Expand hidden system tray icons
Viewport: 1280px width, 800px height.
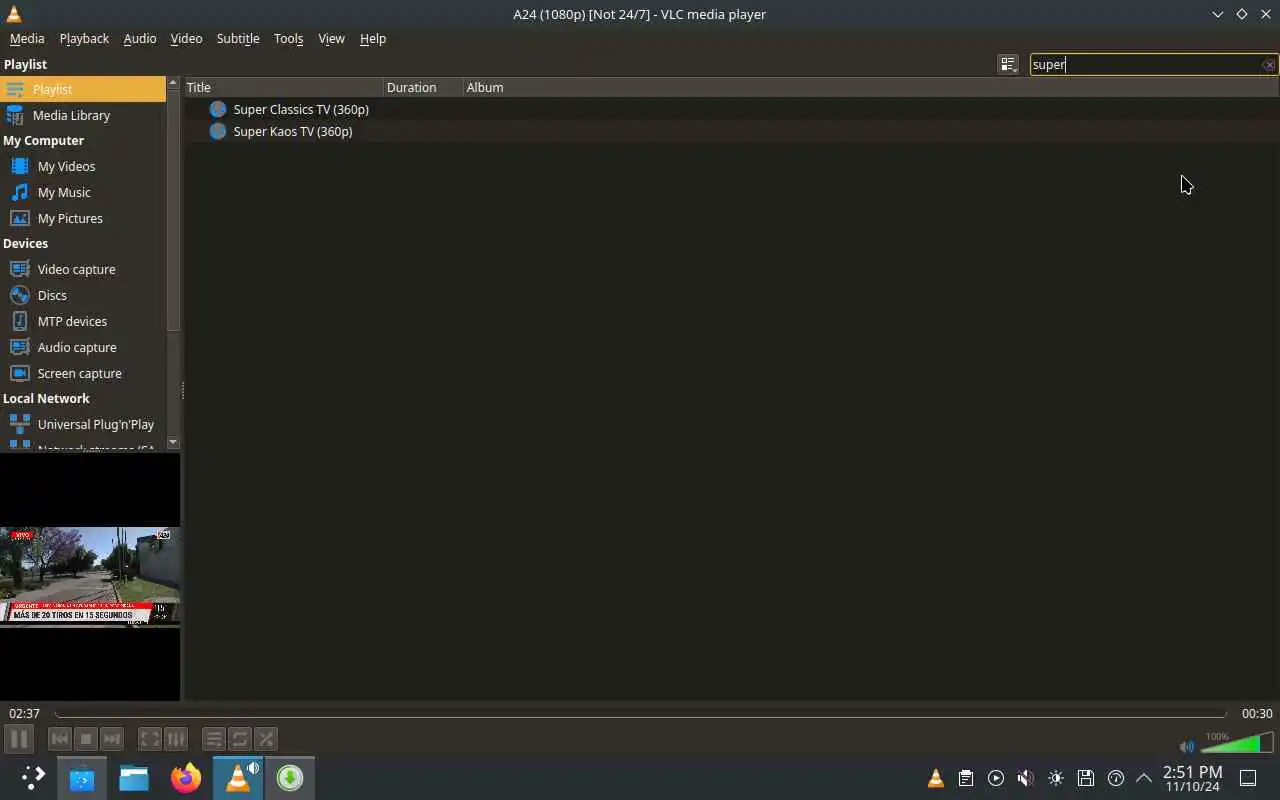[1144, 778]
